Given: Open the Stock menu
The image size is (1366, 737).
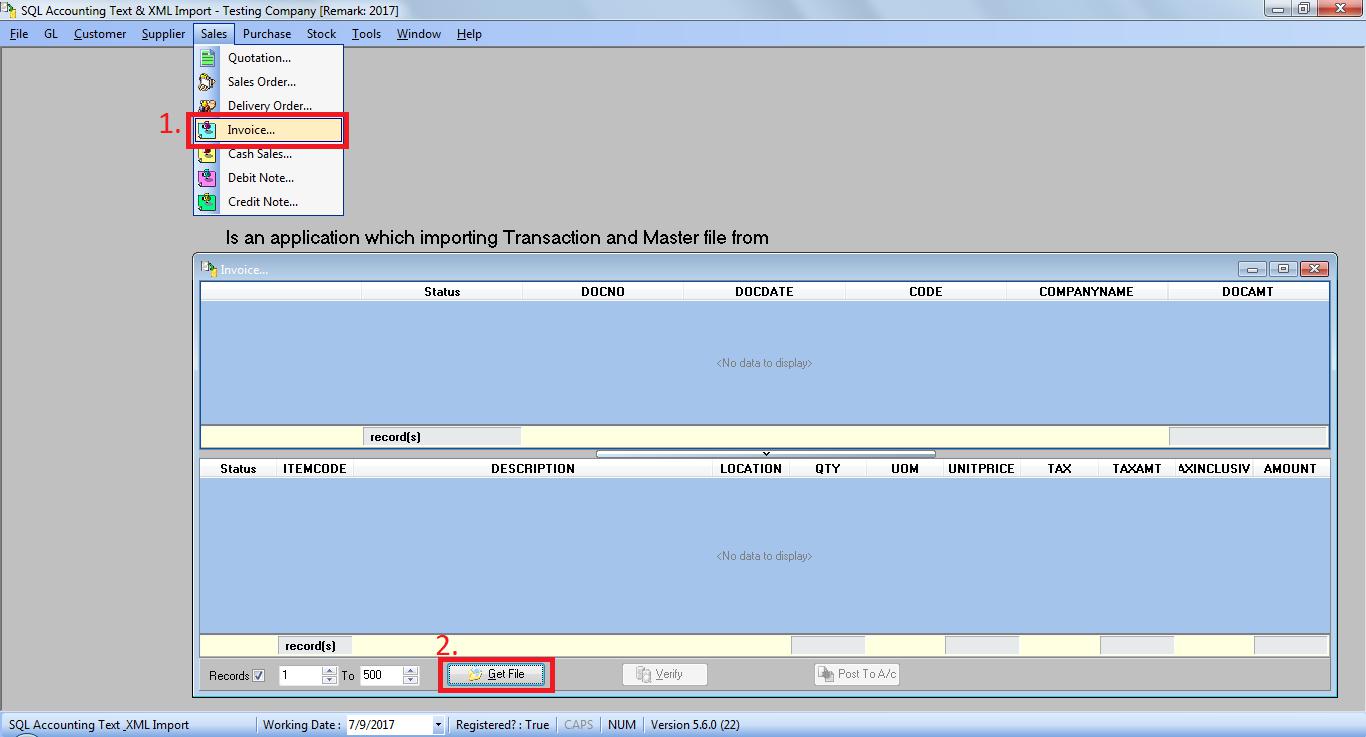Looking at the screenshot, I should pyautogui.click(x=321, y=33).
